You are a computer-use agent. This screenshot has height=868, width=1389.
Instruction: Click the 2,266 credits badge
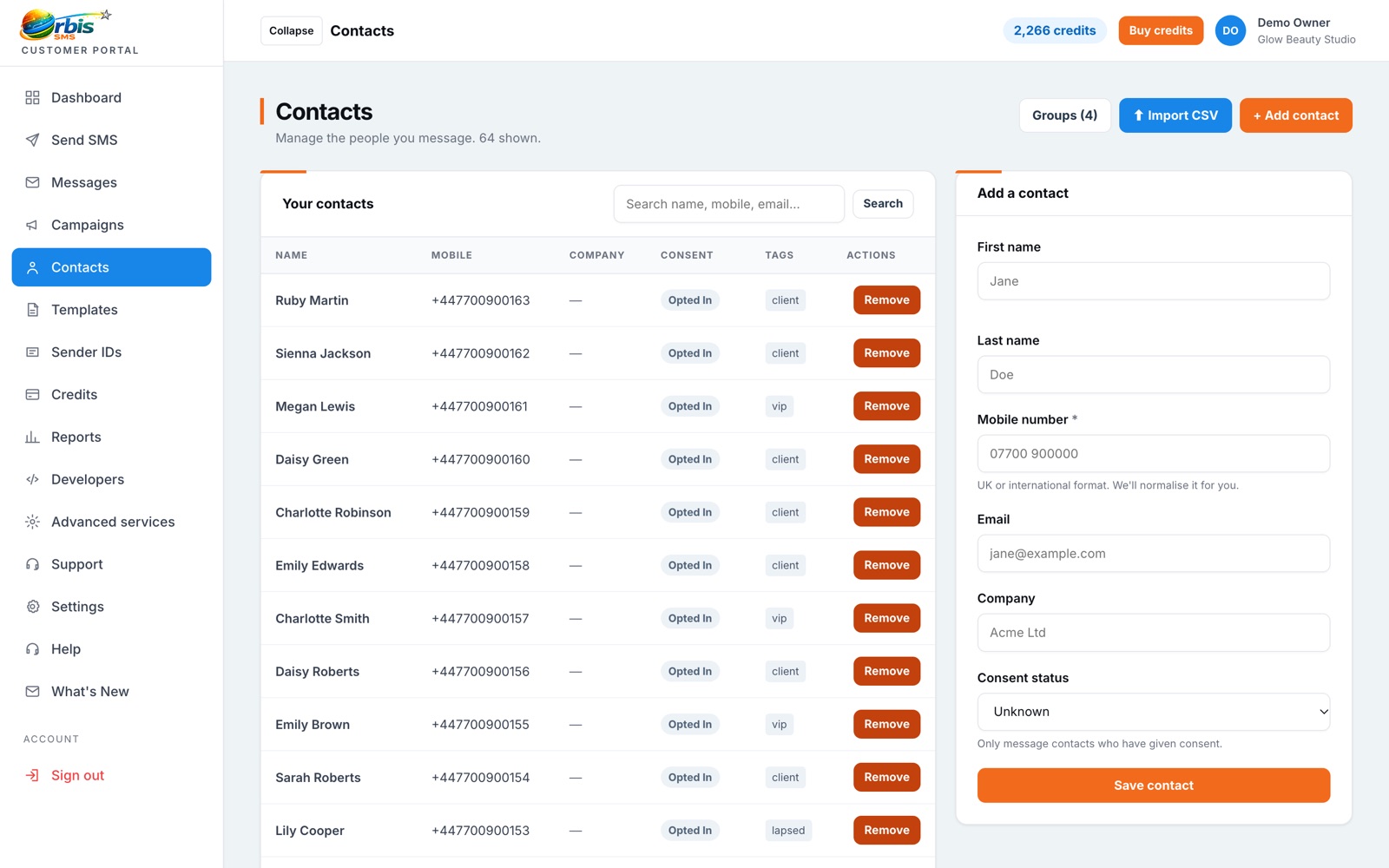pos(1055,30)
